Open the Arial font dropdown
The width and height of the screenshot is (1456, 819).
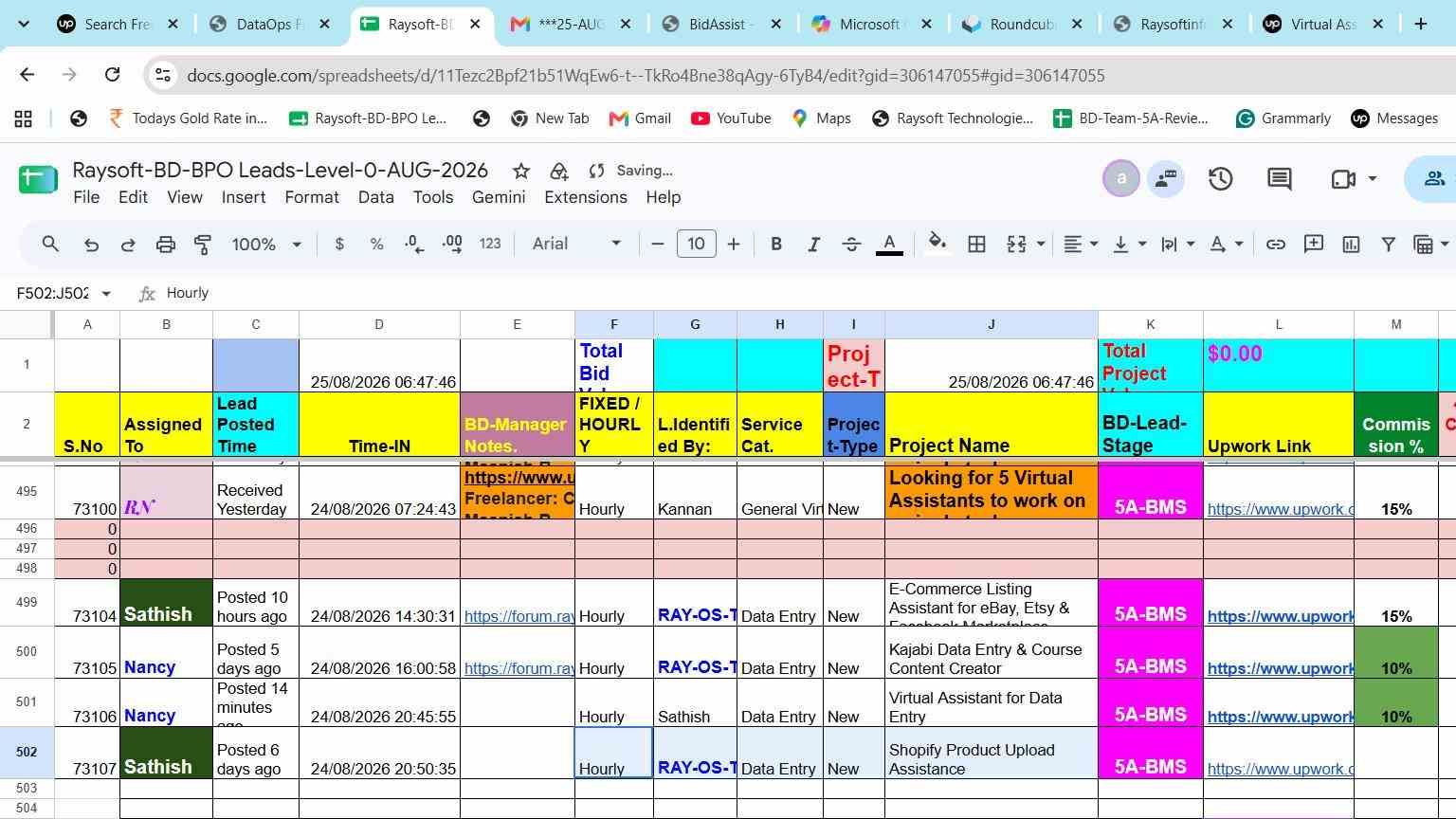click(576, 244)
